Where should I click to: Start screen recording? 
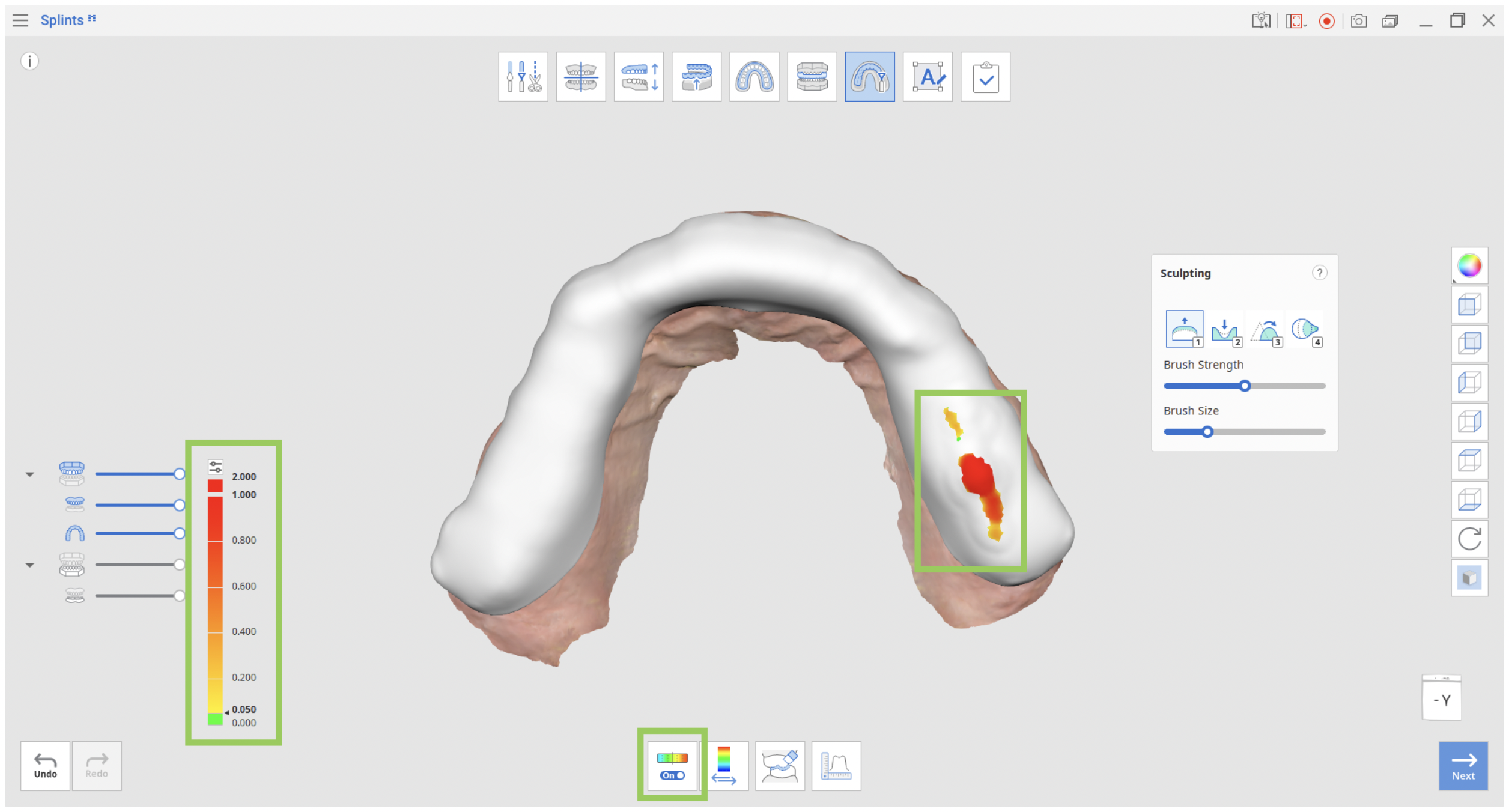[x=1326, y=21]
